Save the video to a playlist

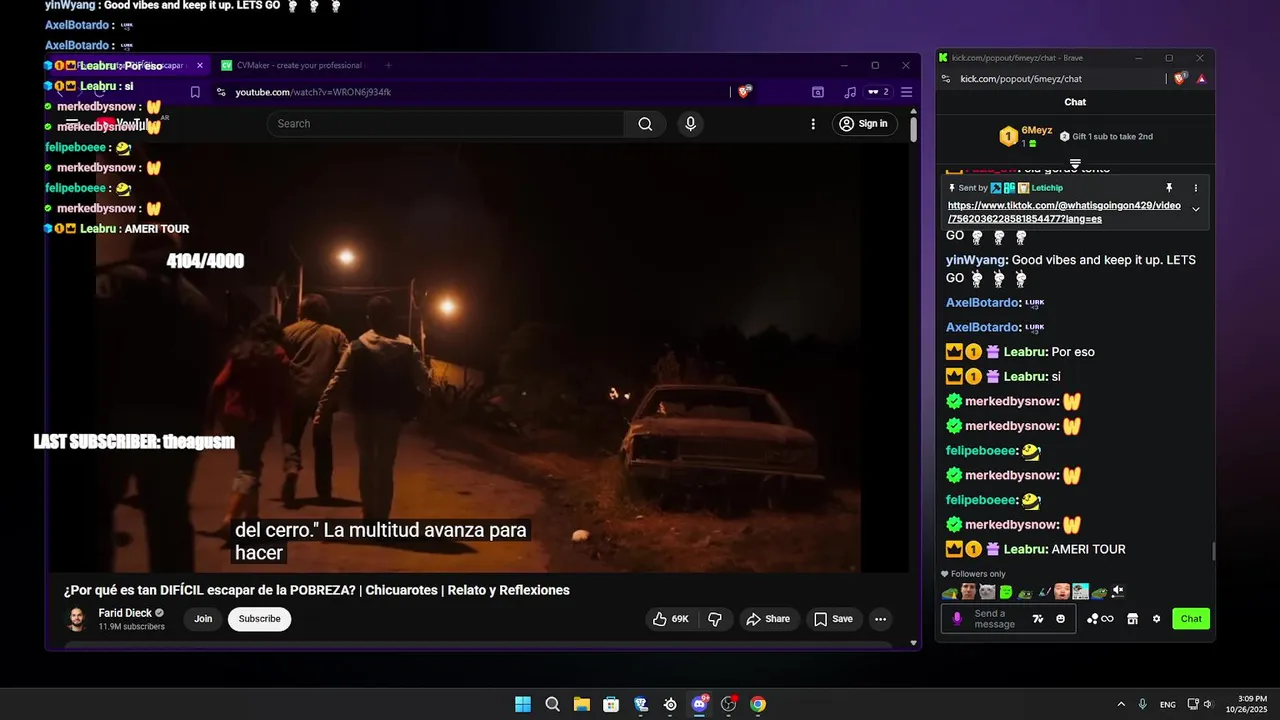click(x=833, y=619)
